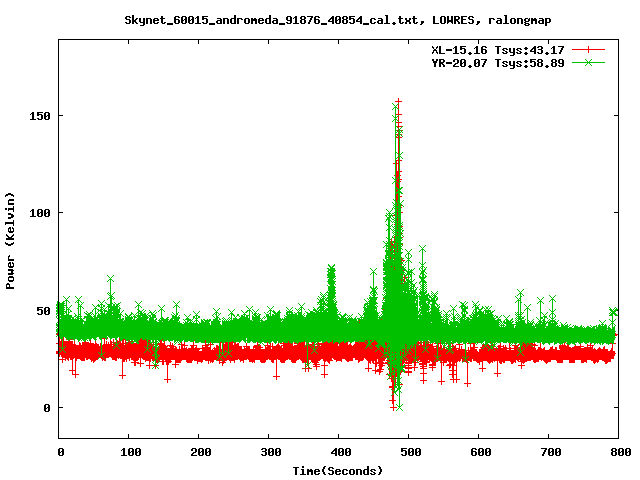The image size is (640, 480).
Task: Click the 100 tick label on the y-axis
Action: coord(38,213)
